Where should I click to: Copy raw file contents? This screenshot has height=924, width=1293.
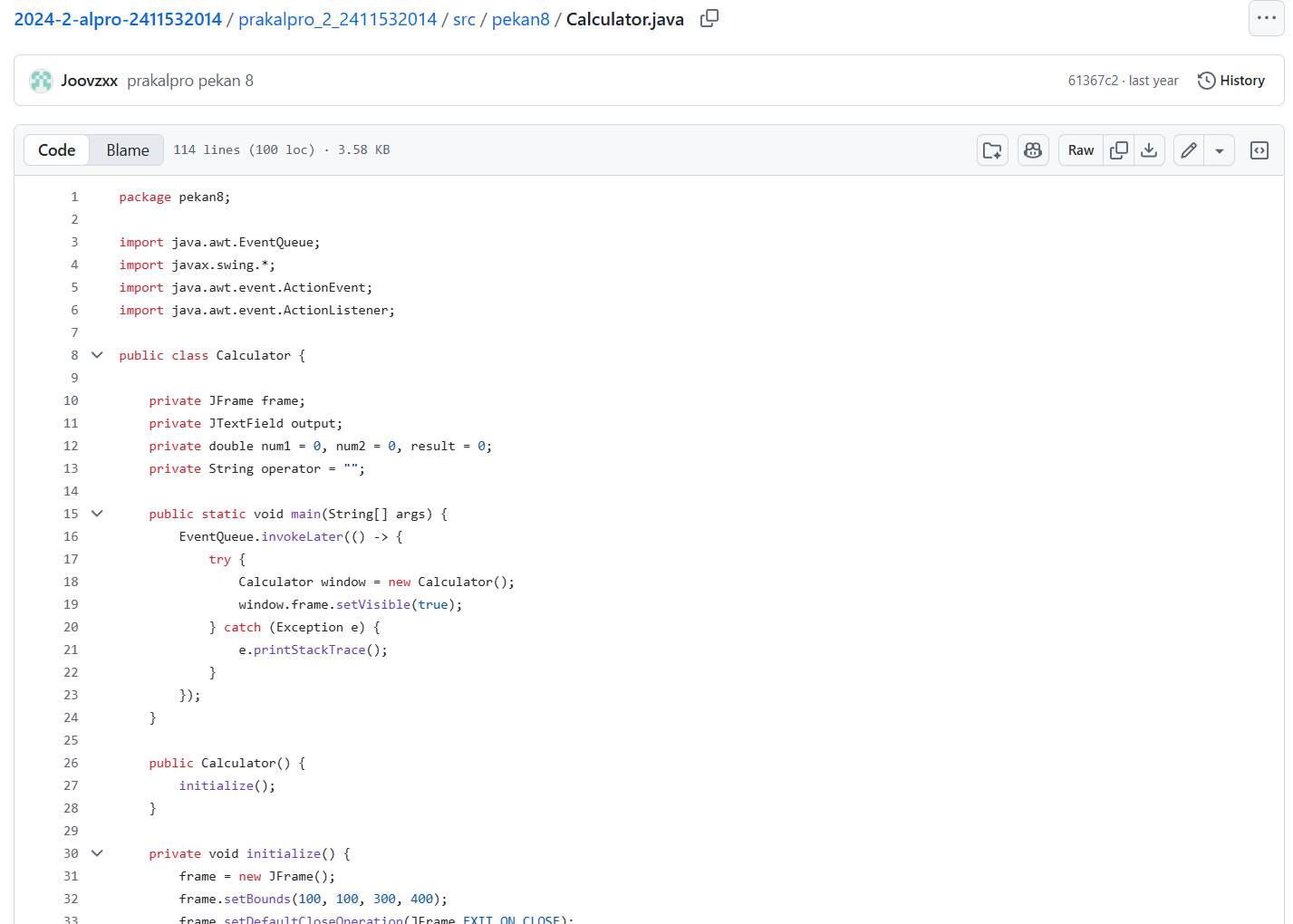pos(1119,150)
